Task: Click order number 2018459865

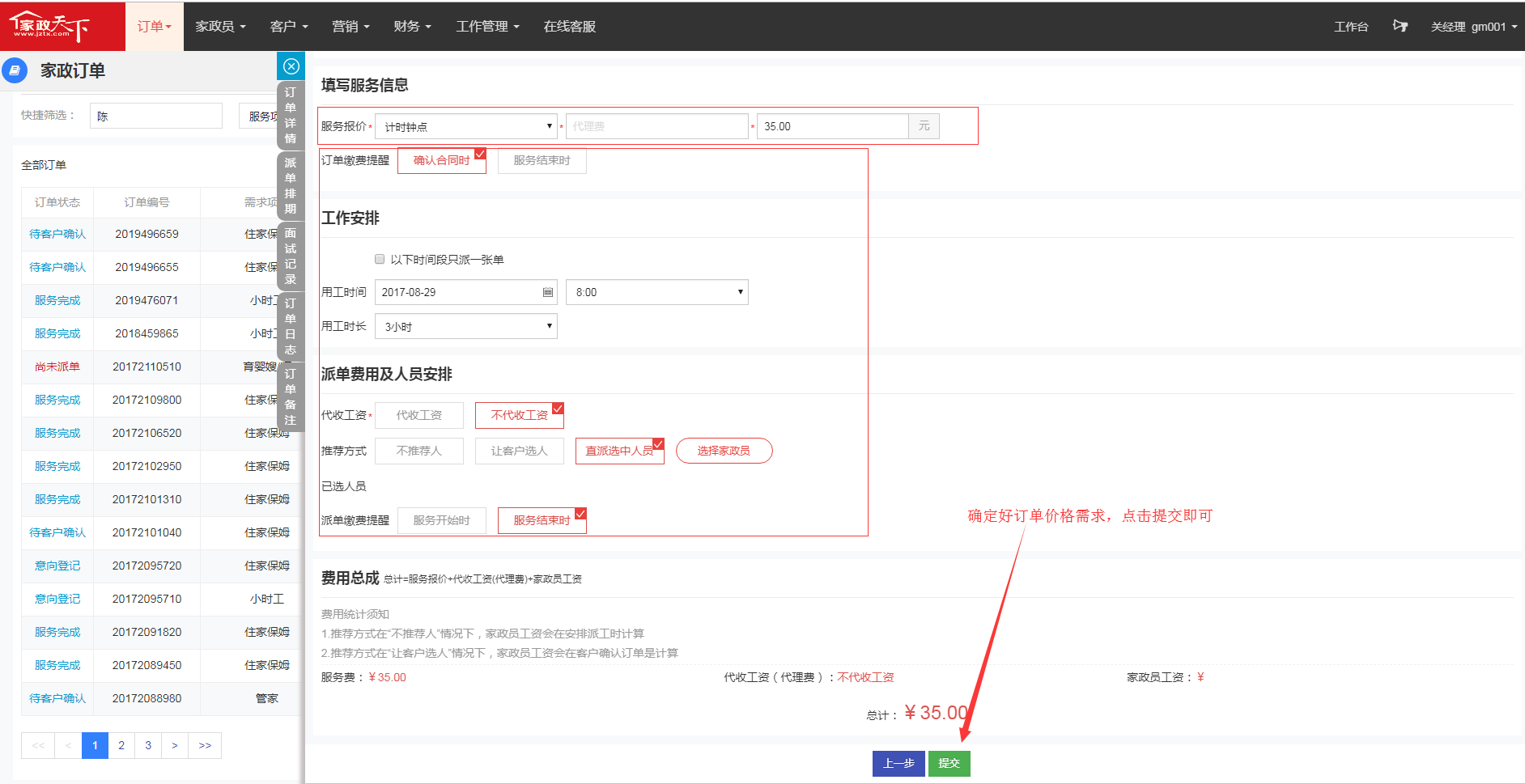Action: tap(147, 333)
